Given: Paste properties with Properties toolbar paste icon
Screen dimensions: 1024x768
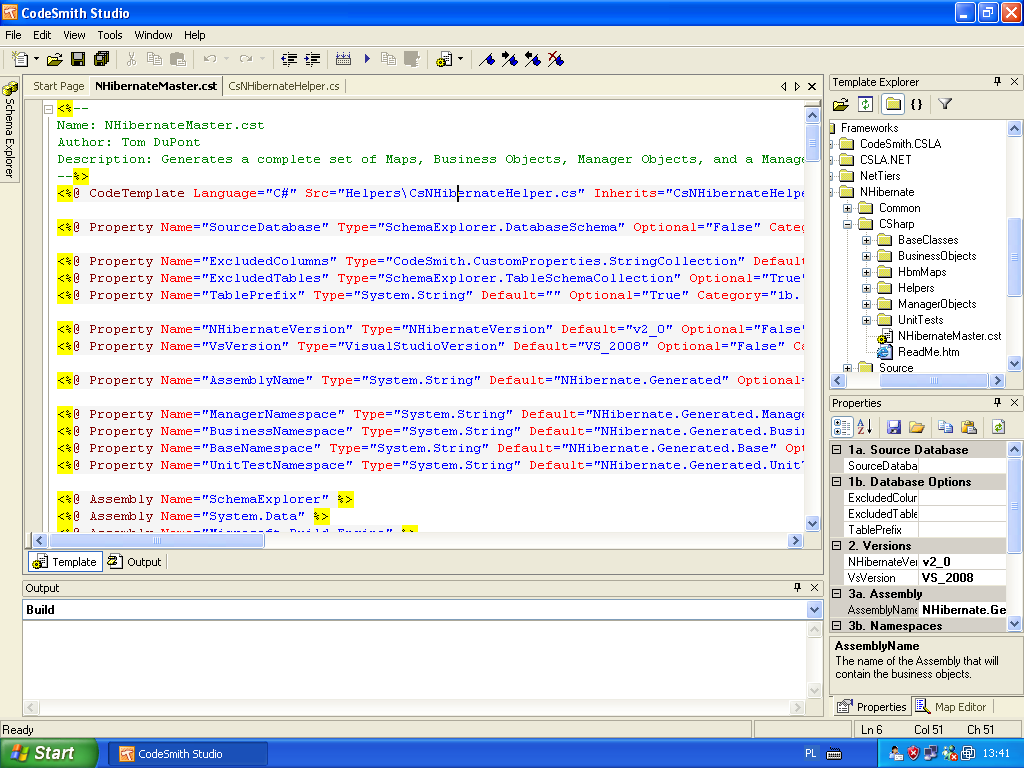Looking at the screenshot, I should [969, 427].
